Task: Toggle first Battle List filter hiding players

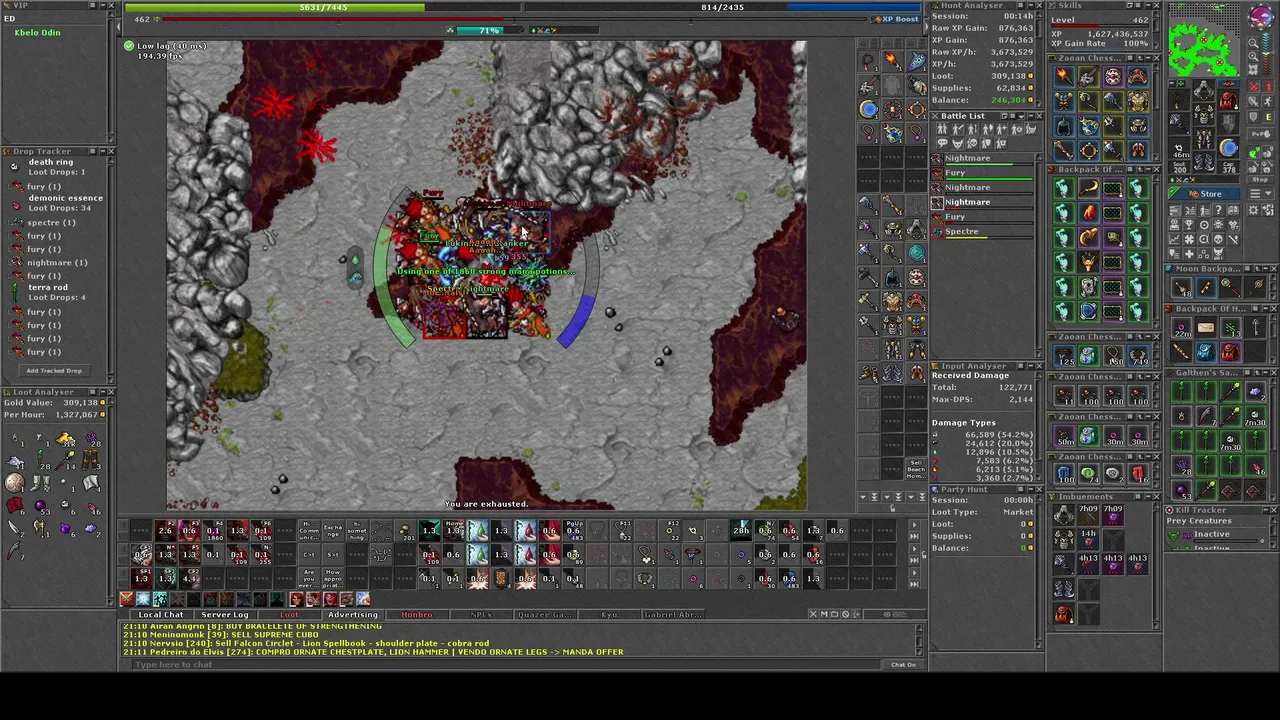Action: (x=942, y=129)
